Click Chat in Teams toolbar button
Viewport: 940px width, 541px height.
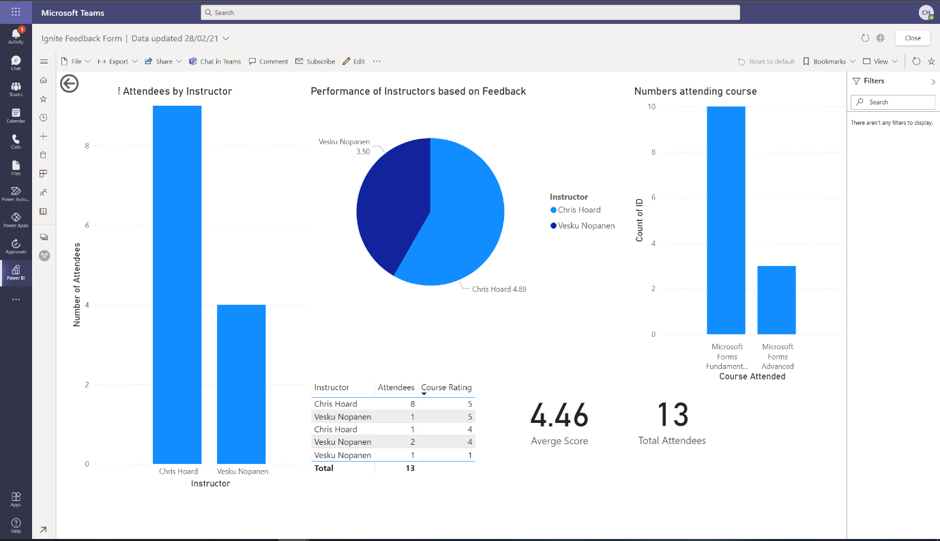[215, 61]
